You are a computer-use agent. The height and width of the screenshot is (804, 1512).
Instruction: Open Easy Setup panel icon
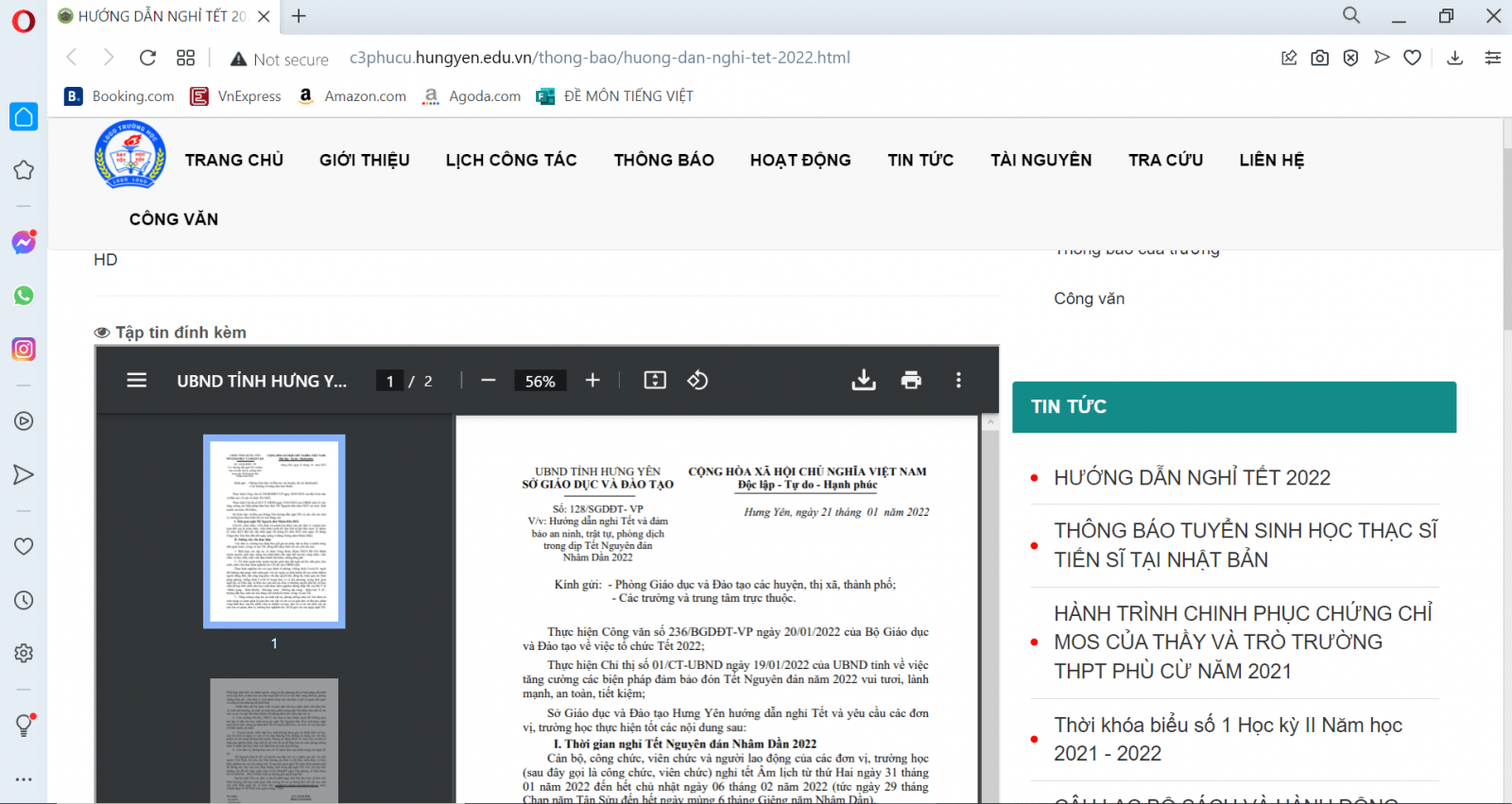[x=1493, y=58]
